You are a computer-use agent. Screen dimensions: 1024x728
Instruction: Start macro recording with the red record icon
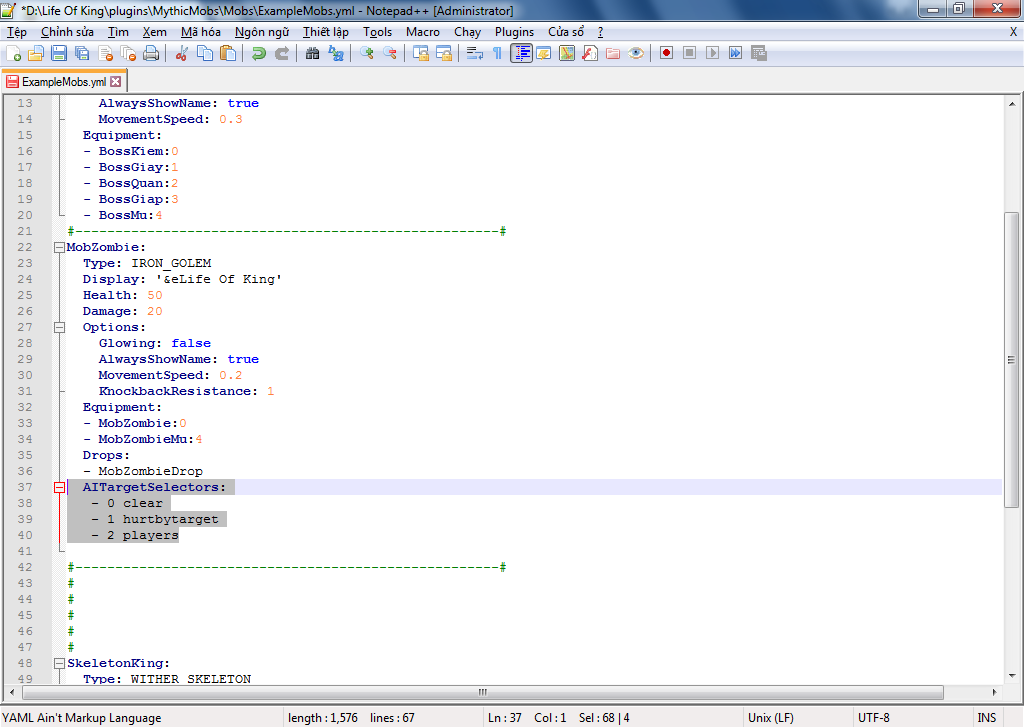[x=666, y=53]
